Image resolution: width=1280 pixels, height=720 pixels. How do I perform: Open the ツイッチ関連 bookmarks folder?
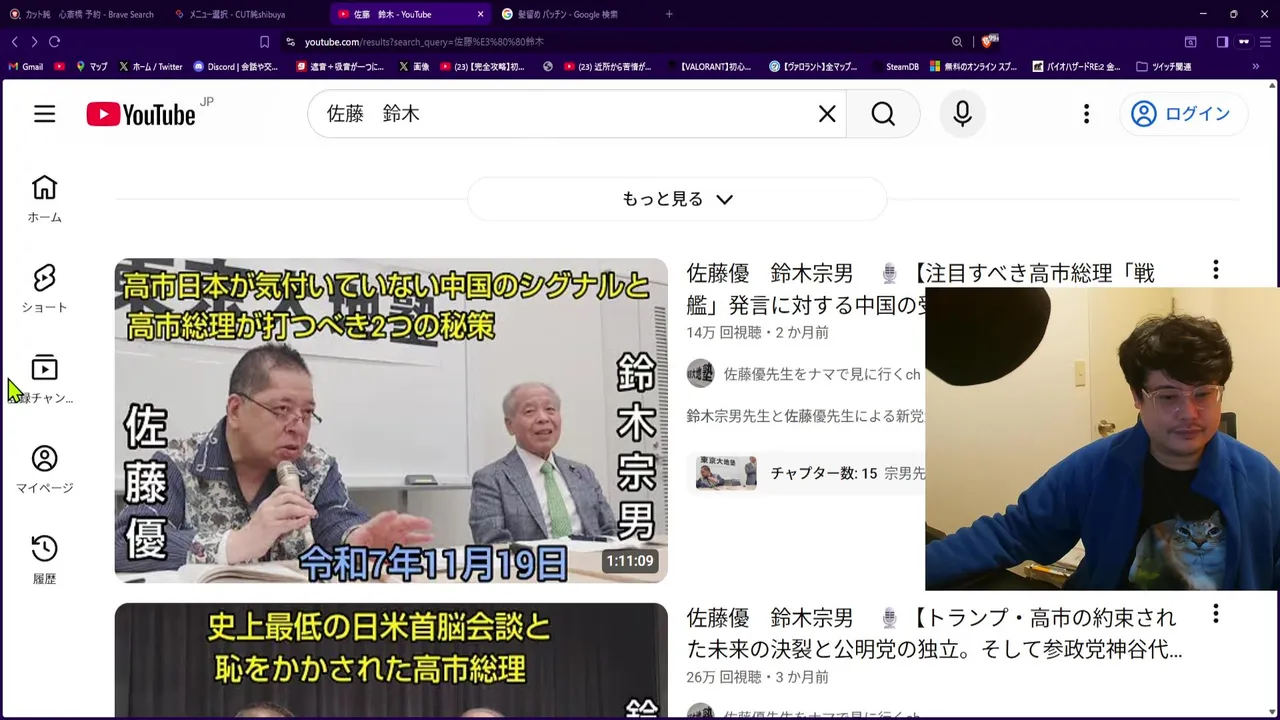(x=1164, y=67)
